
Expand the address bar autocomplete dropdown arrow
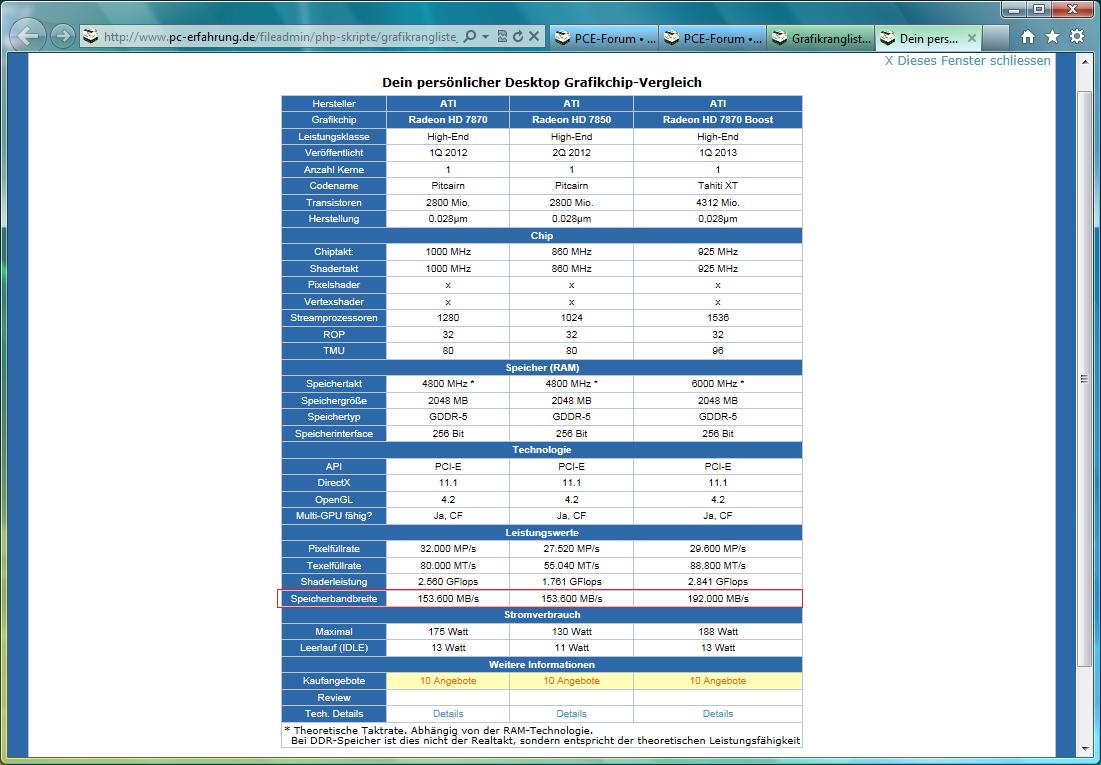[x=485, y=37]
